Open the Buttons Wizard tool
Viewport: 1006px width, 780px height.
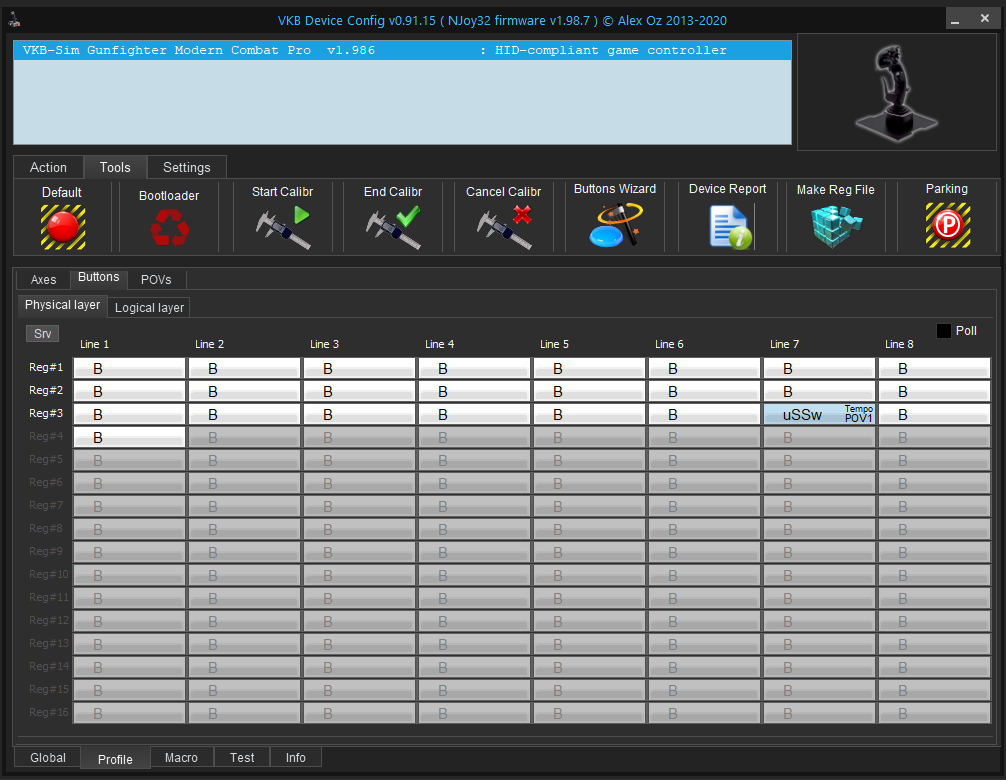tap(615, 225)
